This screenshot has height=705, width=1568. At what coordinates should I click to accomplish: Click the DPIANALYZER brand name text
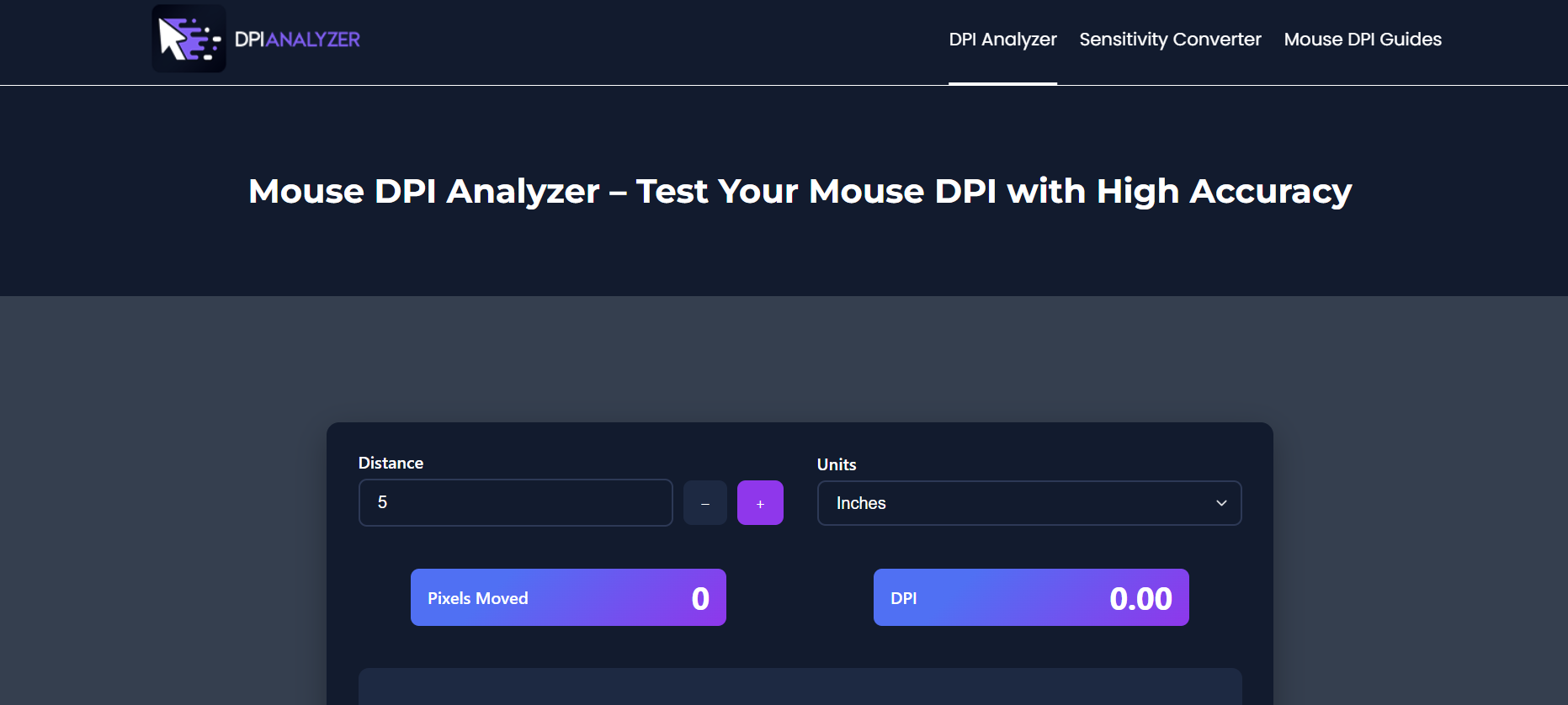[297, 40]
